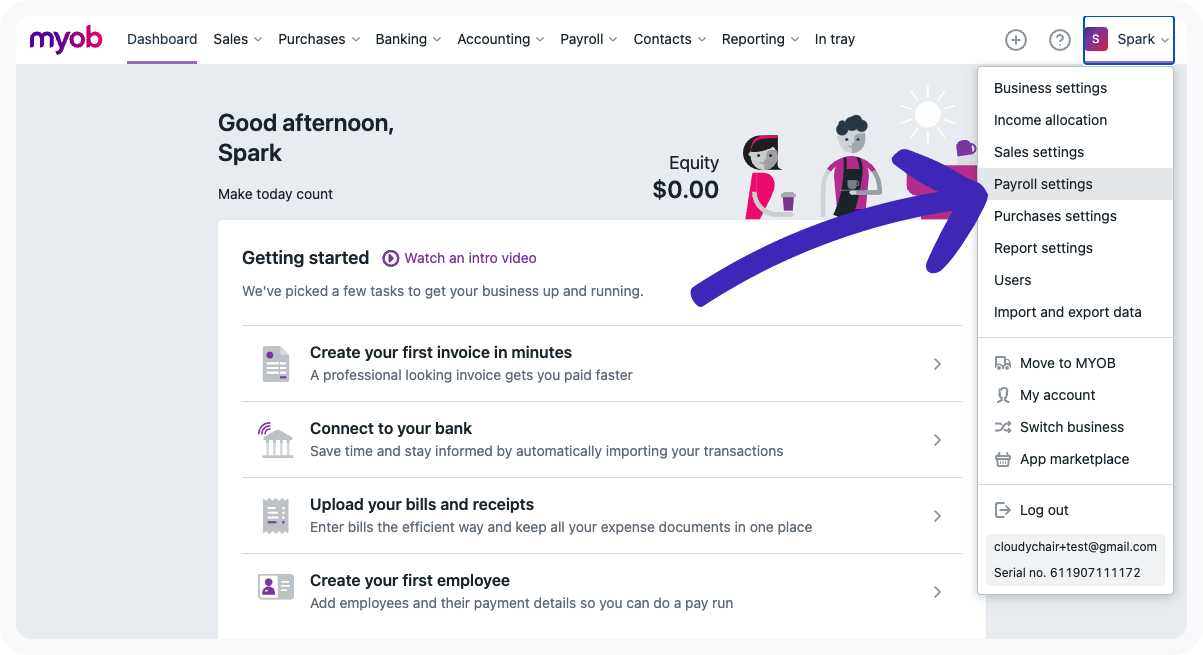
Task: Click the MYOB logo
Action: pos(66,39)
